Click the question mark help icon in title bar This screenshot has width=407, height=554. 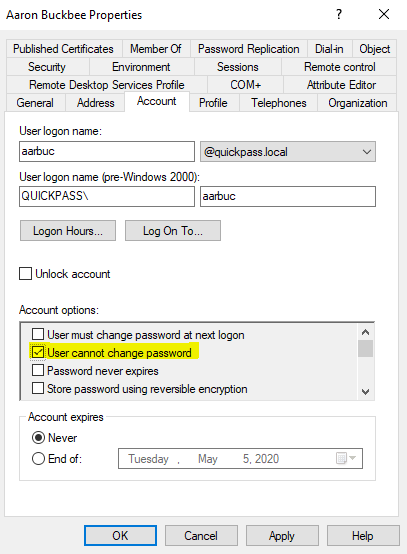point(339,14)
